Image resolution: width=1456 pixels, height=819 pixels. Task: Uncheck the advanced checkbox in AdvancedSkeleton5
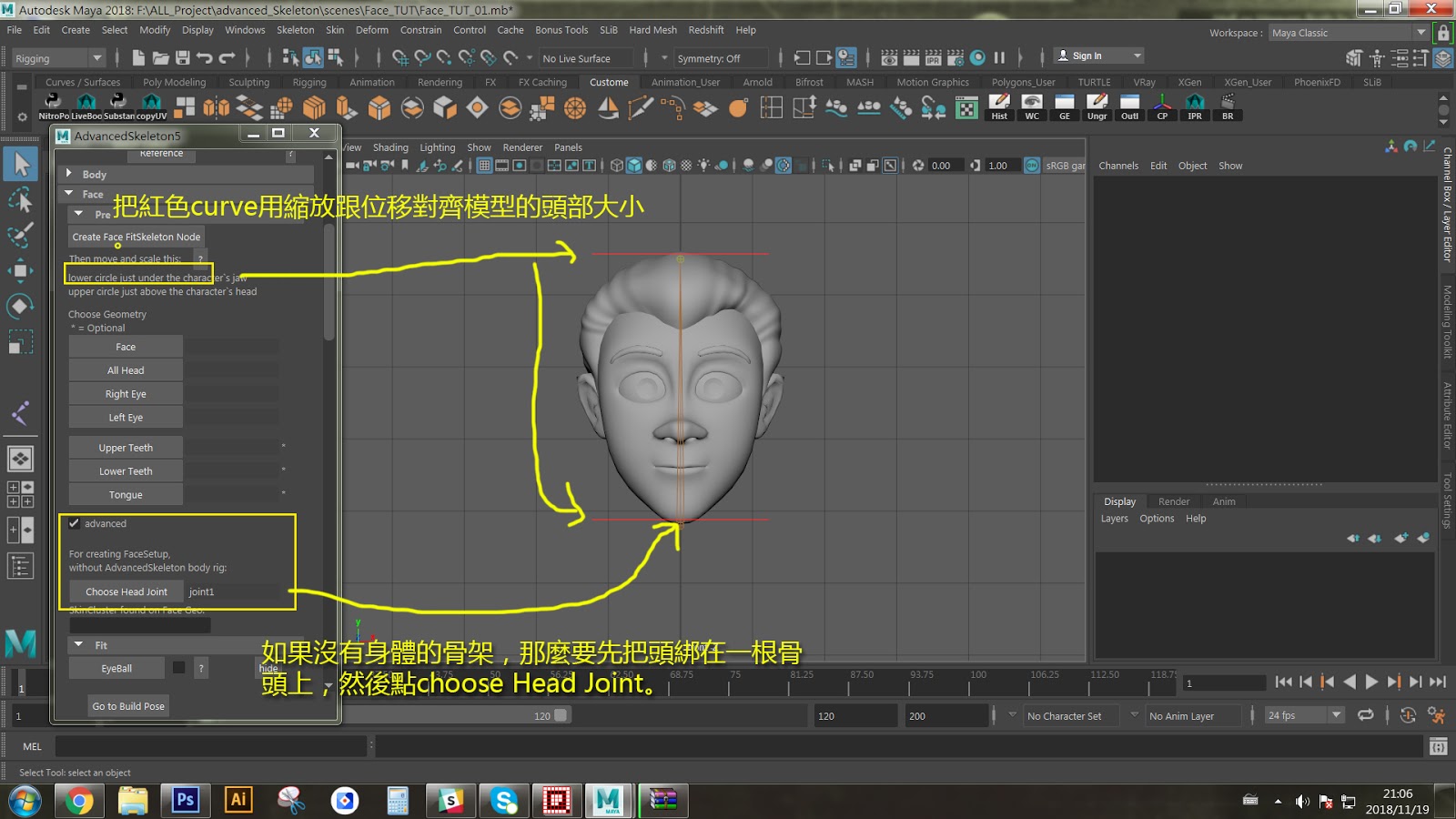[75, 523]
